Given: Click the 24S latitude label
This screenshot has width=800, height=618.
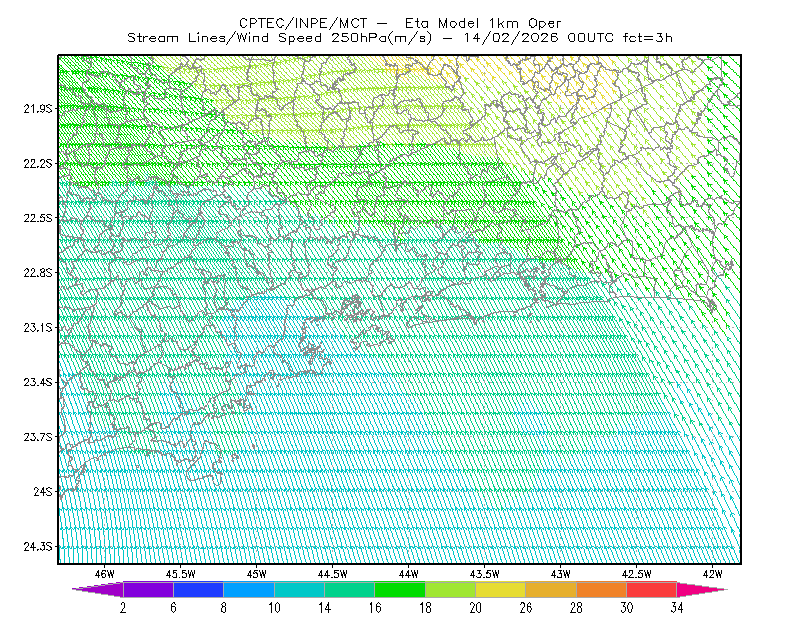Looking at the screenshot, I should pyautogui.click(x=43, y=491).
